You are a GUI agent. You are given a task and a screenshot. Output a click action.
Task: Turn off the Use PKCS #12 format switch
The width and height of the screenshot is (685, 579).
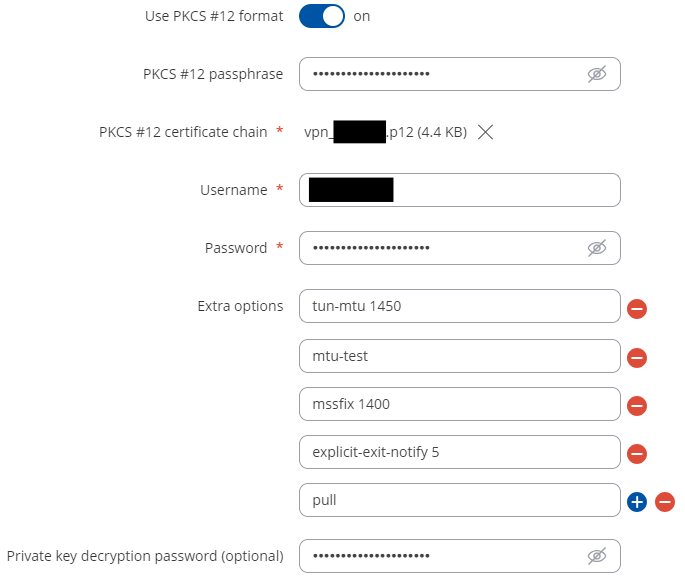(x=322, y=16)
